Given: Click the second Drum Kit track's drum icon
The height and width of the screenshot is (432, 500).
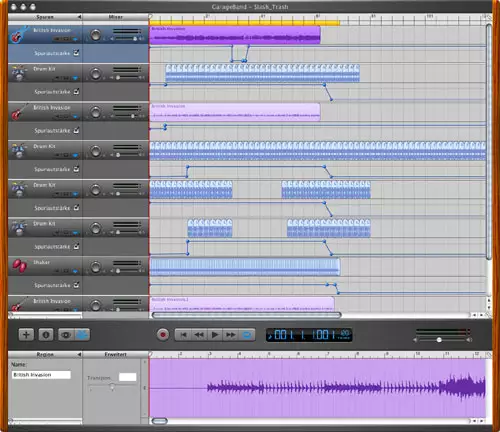Looking at the screenshot, I should click(x=19, y=151).
